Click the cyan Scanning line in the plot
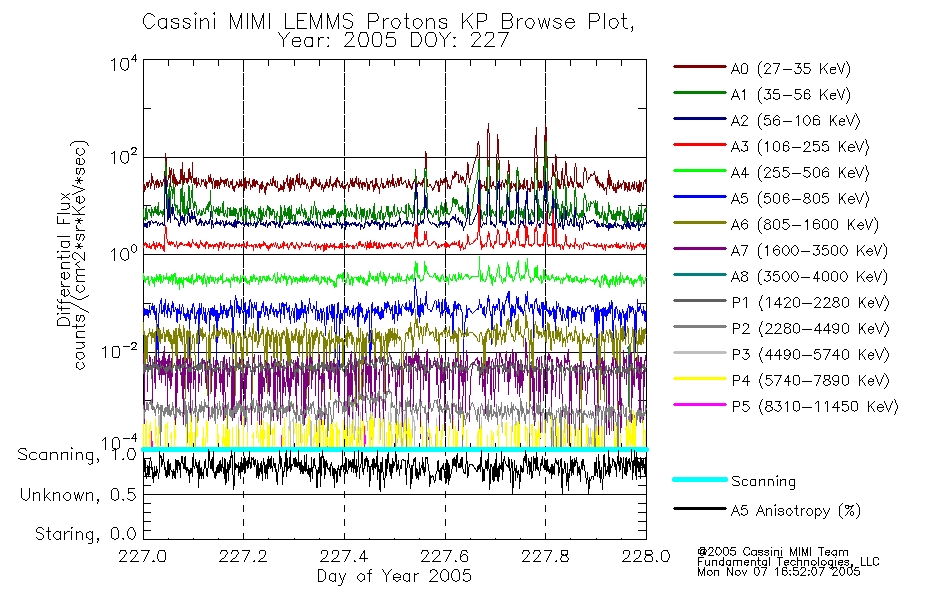Viewport: 950px width, 600px height. [x=394, y=450]
